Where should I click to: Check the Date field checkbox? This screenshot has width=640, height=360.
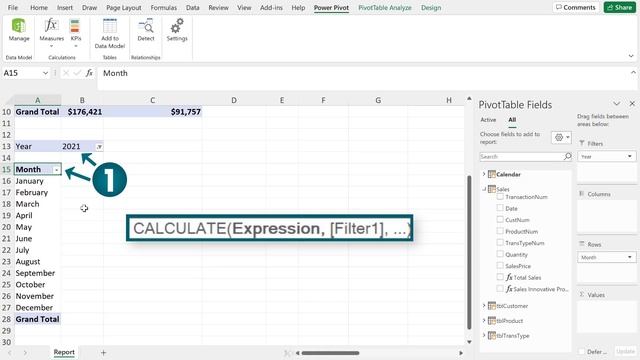coord(500,208)
